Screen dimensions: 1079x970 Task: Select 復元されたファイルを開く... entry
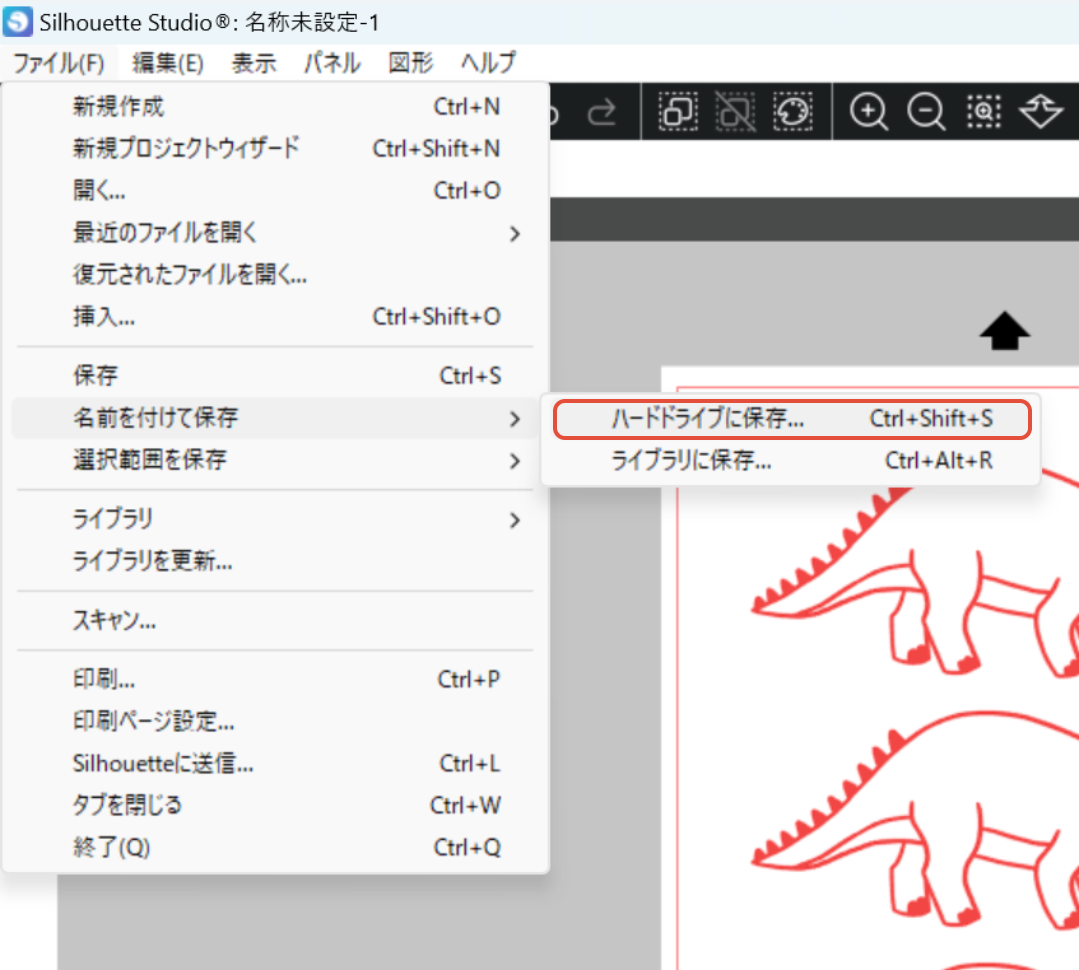point(275,275)
